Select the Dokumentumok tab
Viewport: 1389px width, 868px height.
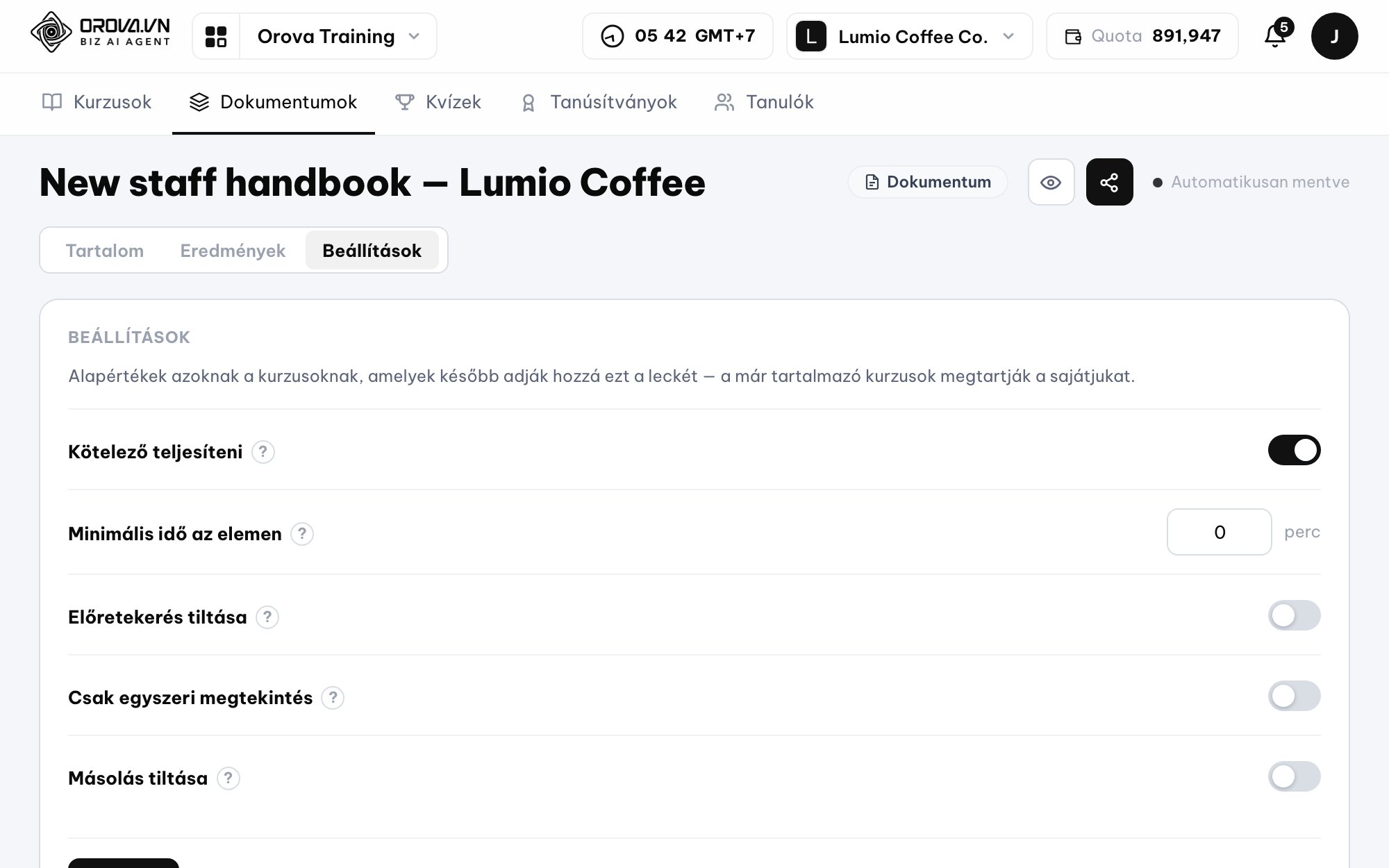273,102
